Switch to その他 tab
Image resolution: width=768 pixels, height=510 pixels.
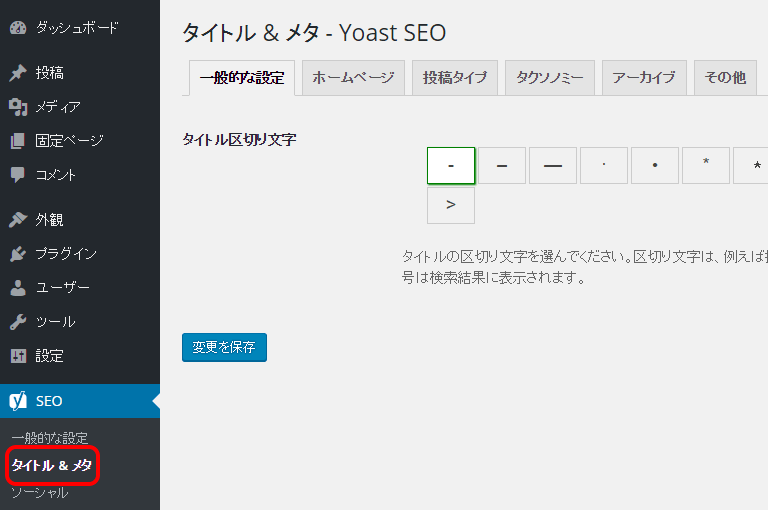(725, 77)
